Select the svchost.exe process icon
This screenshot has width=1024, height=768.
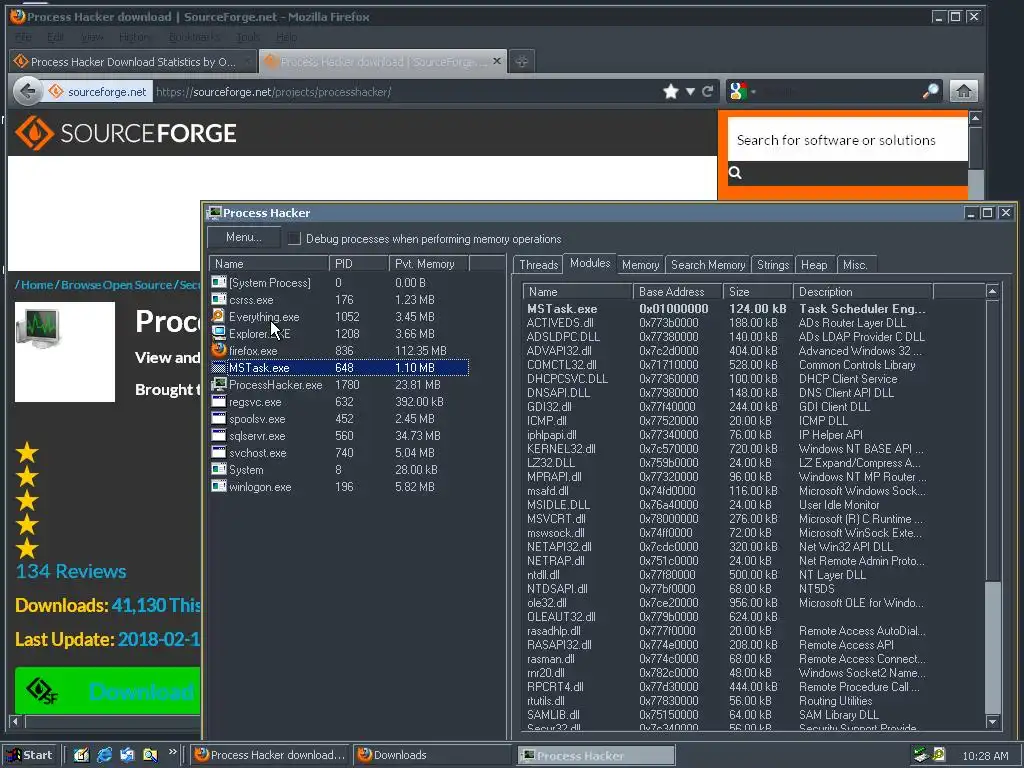coord(219,452)
